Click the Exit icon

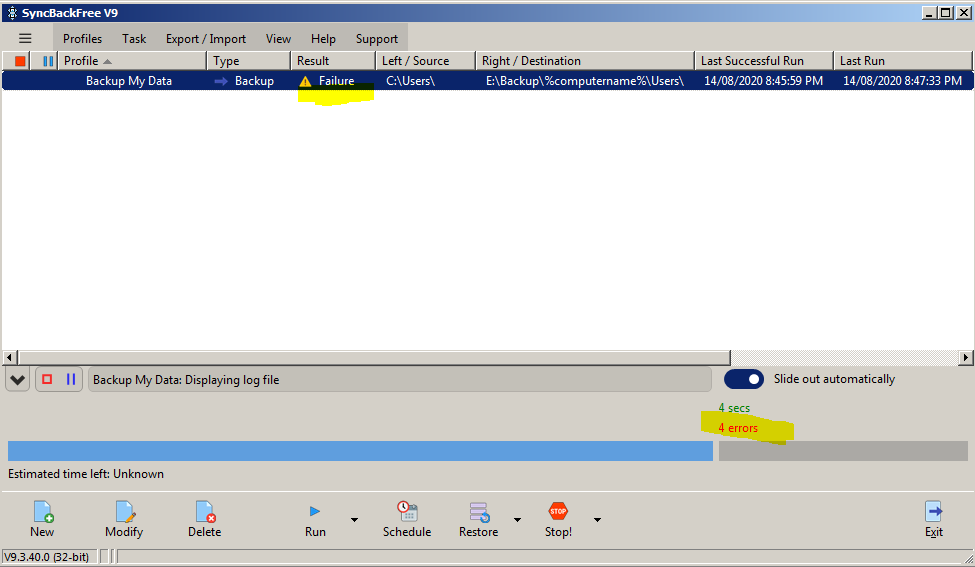[933, 512]
